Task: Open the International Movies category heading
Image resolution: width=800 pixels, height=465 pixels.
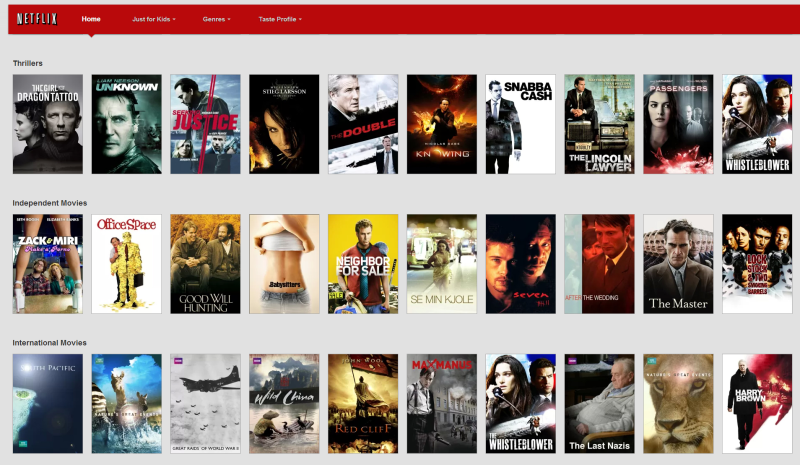Action: point(49,343)
